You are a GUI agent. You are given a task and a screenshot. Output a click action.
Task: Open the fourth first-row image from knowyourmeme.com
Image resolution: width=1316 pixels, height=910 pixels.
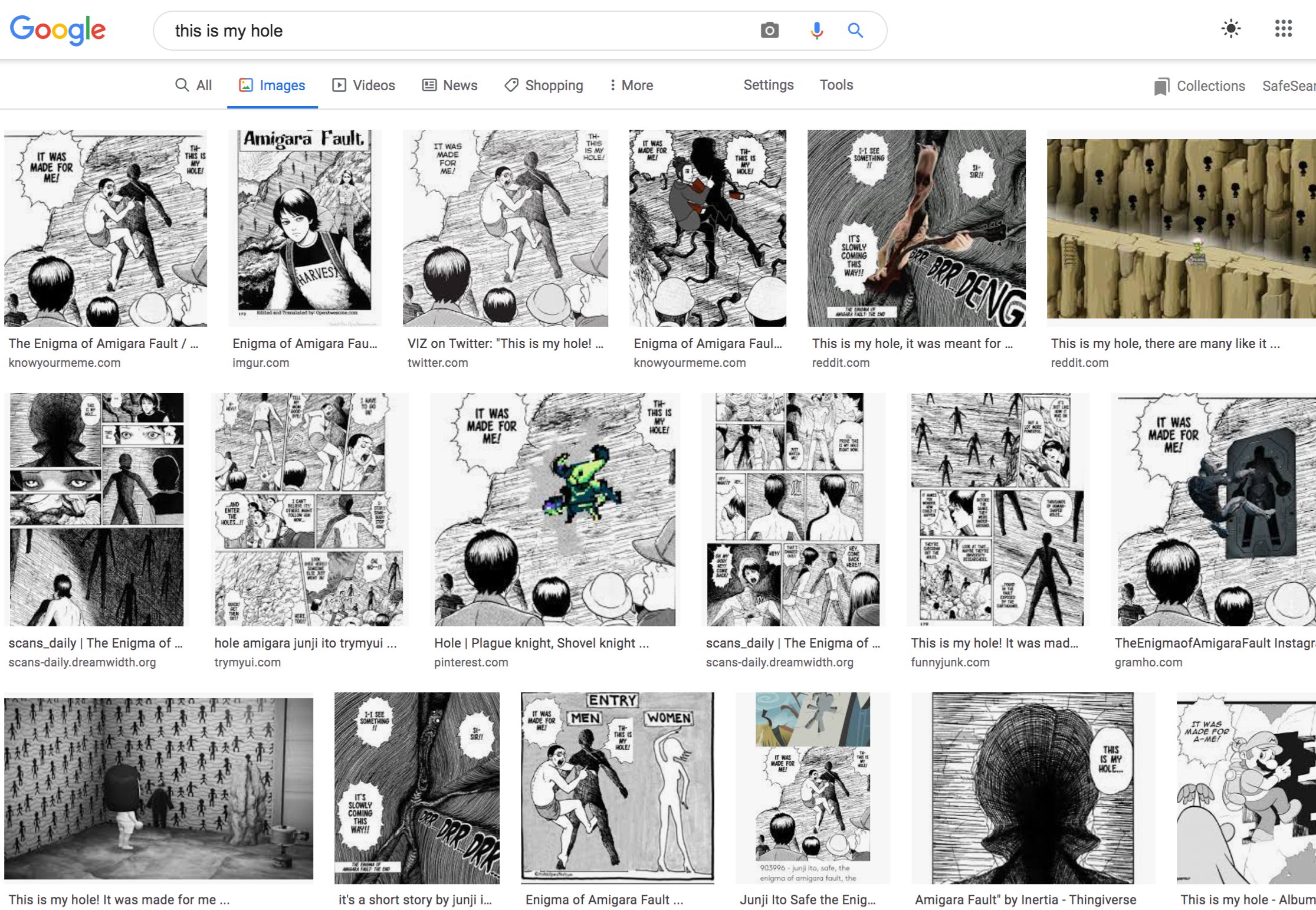708,228
